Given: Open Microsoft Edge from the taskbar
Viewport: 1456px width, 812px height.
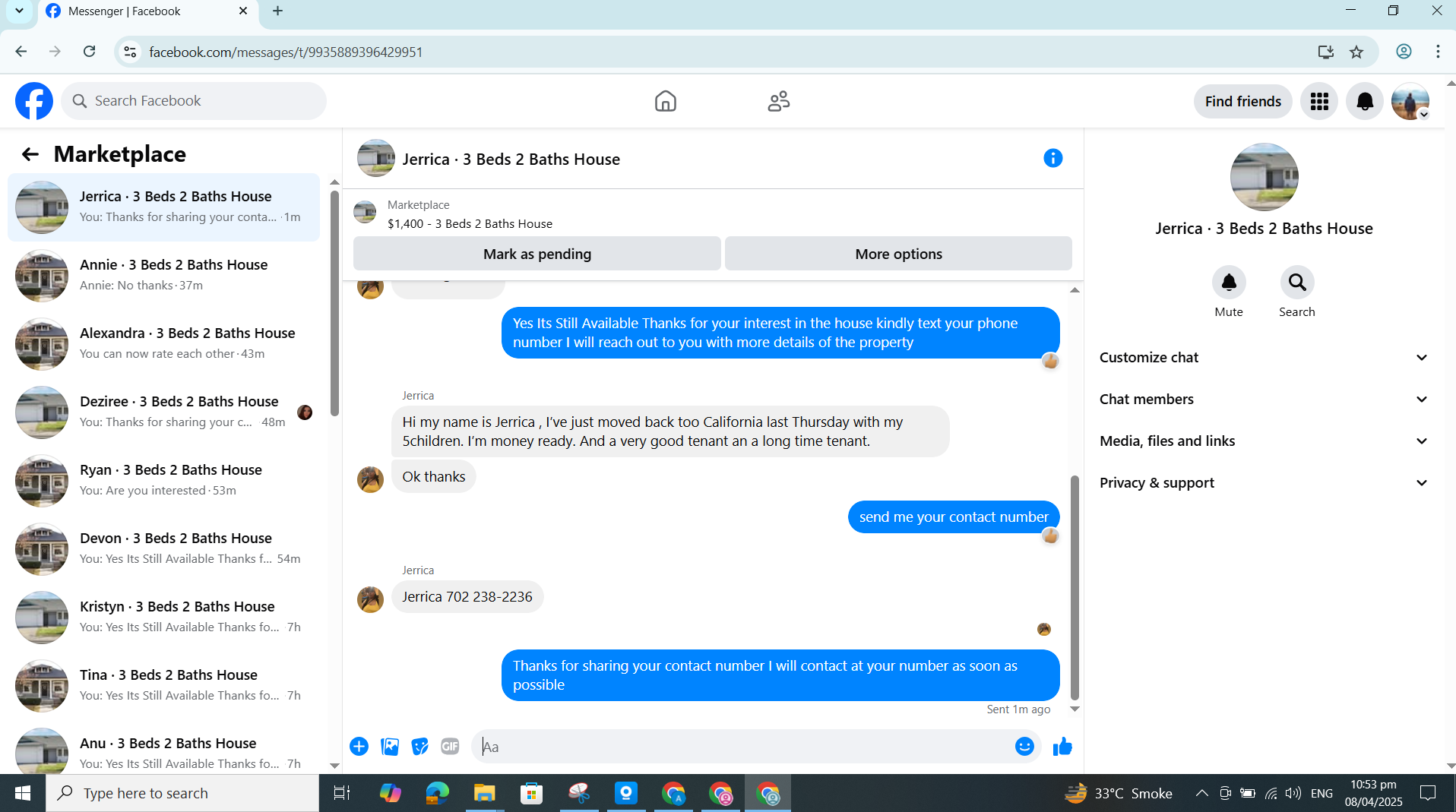Looking at the screenshot, I should click(x=437, y=793).
